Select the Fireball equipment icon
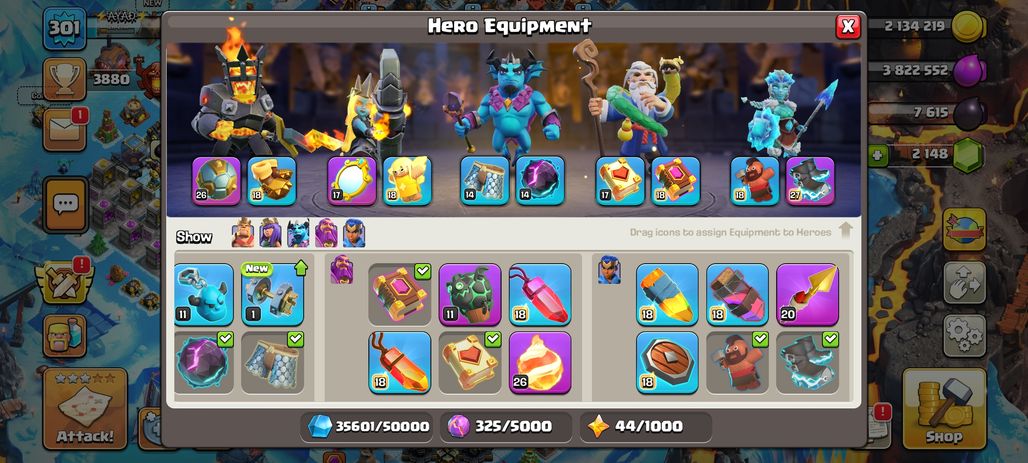 click(540, 362)
